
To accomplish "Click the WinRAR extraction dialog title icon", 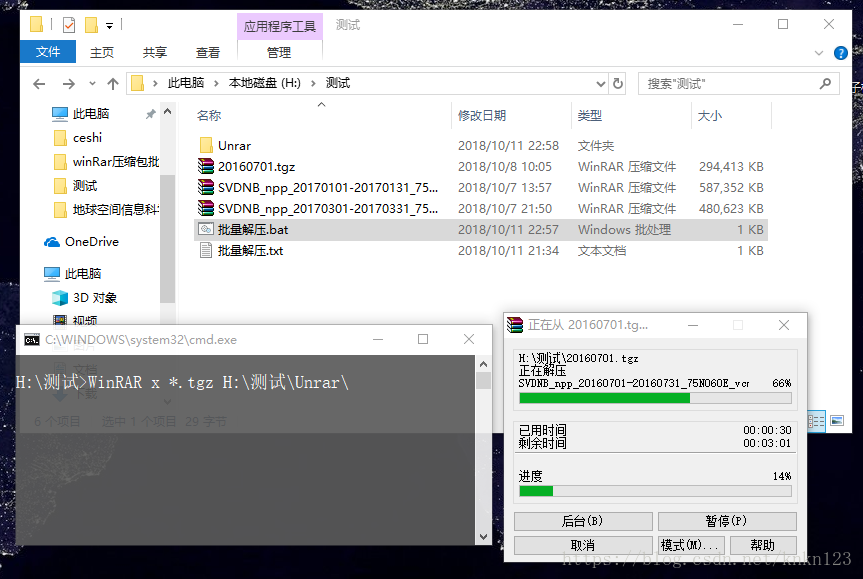I will (515, 325).
